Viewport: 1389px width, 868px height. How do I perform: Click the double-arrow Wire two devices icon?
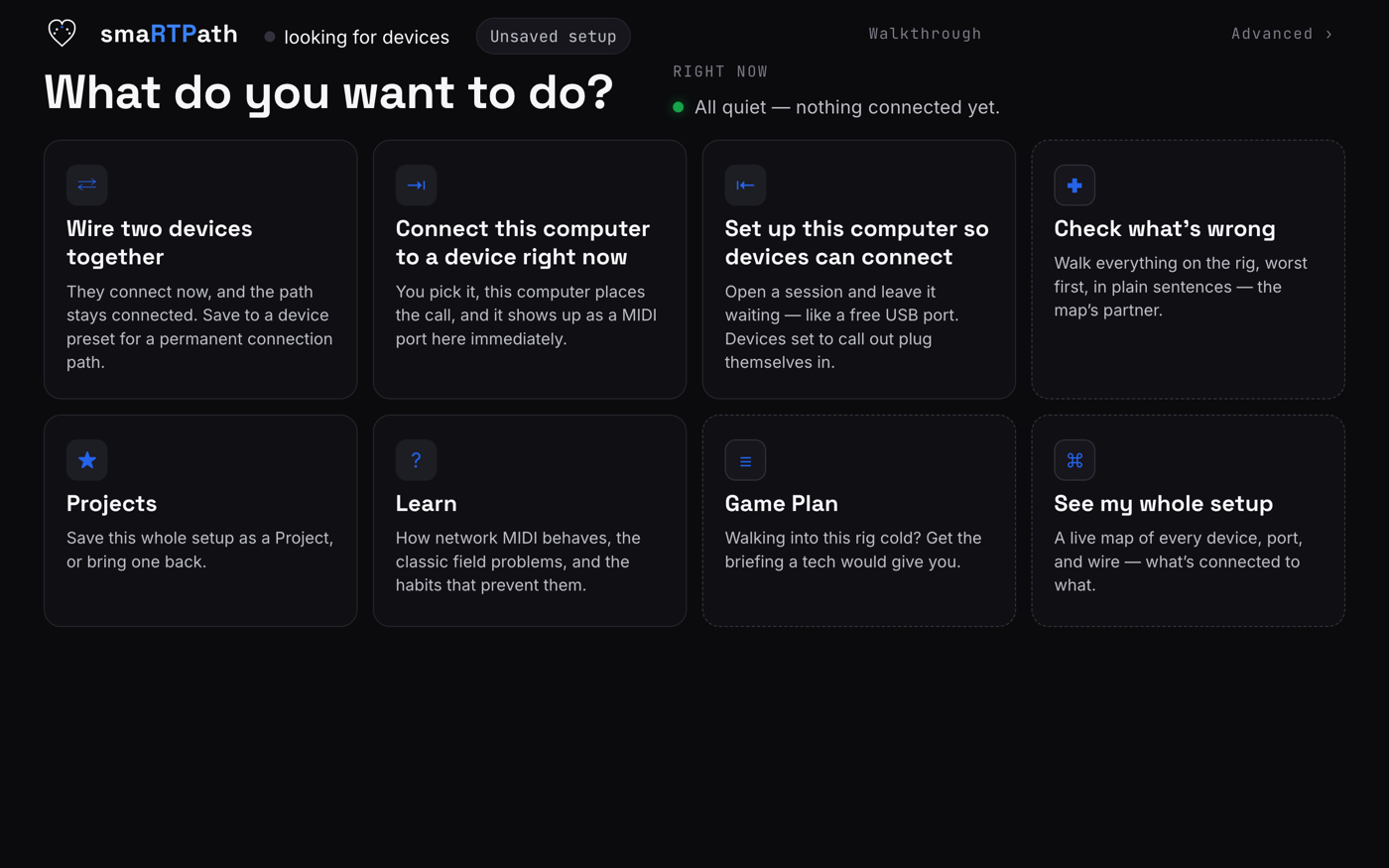coord(87,185)
